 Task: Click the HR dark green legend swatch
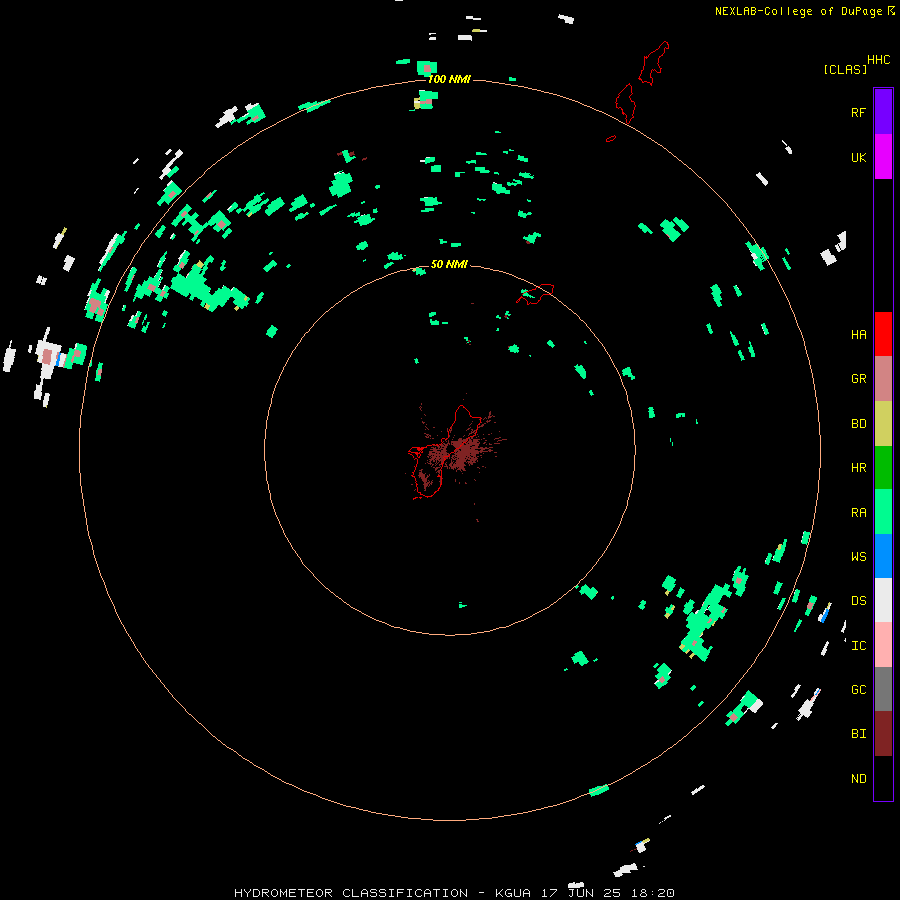pos(883,467)
